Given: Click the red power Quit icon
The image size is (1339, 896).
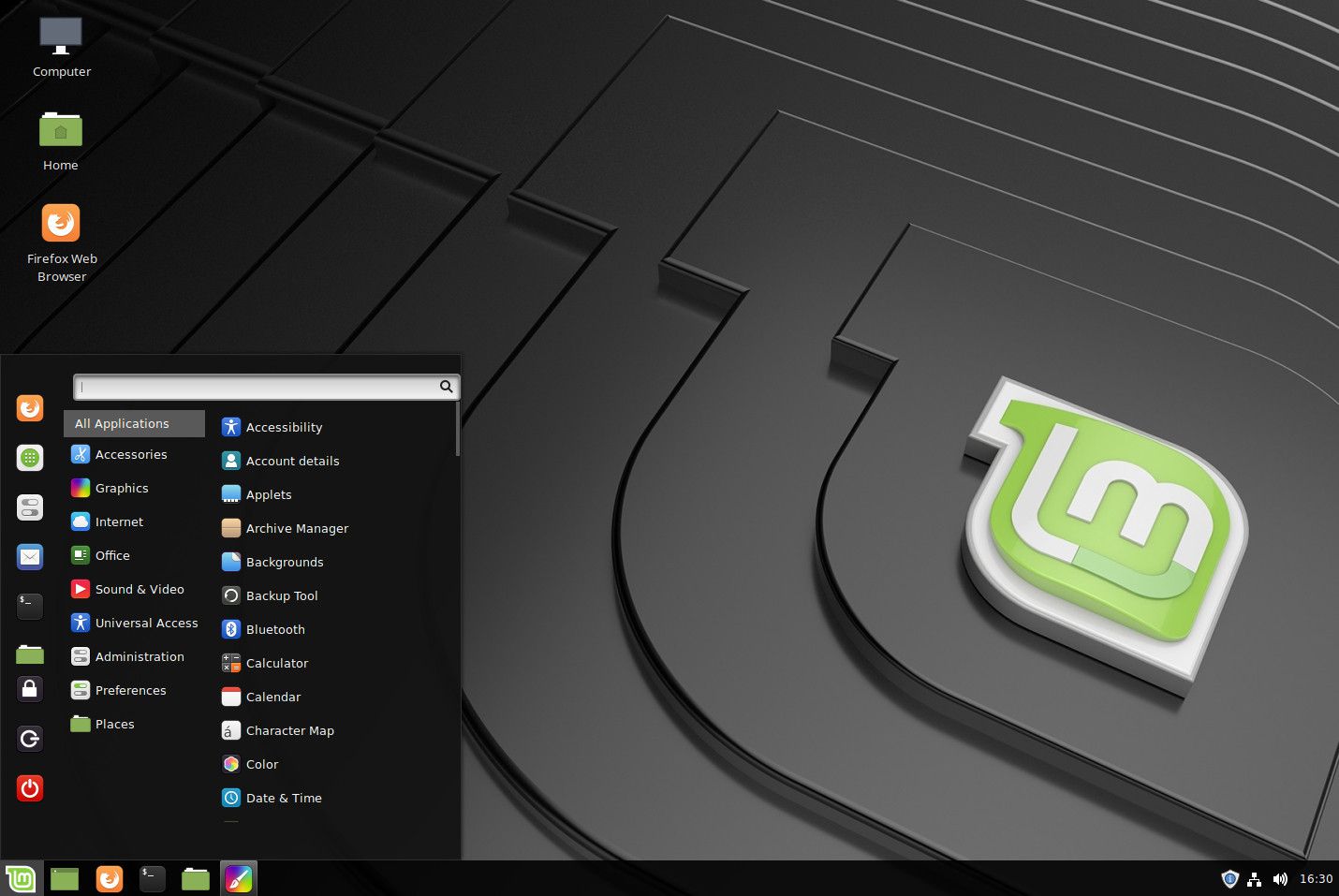Looking at the screenshot, I should tap(30, 788).
